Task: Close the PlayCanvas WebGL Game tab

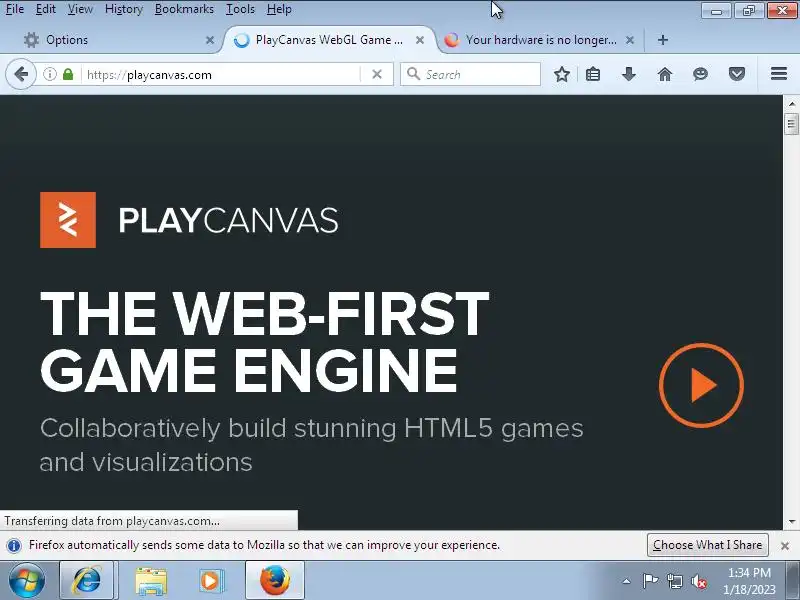Action: tap(420, 40)
